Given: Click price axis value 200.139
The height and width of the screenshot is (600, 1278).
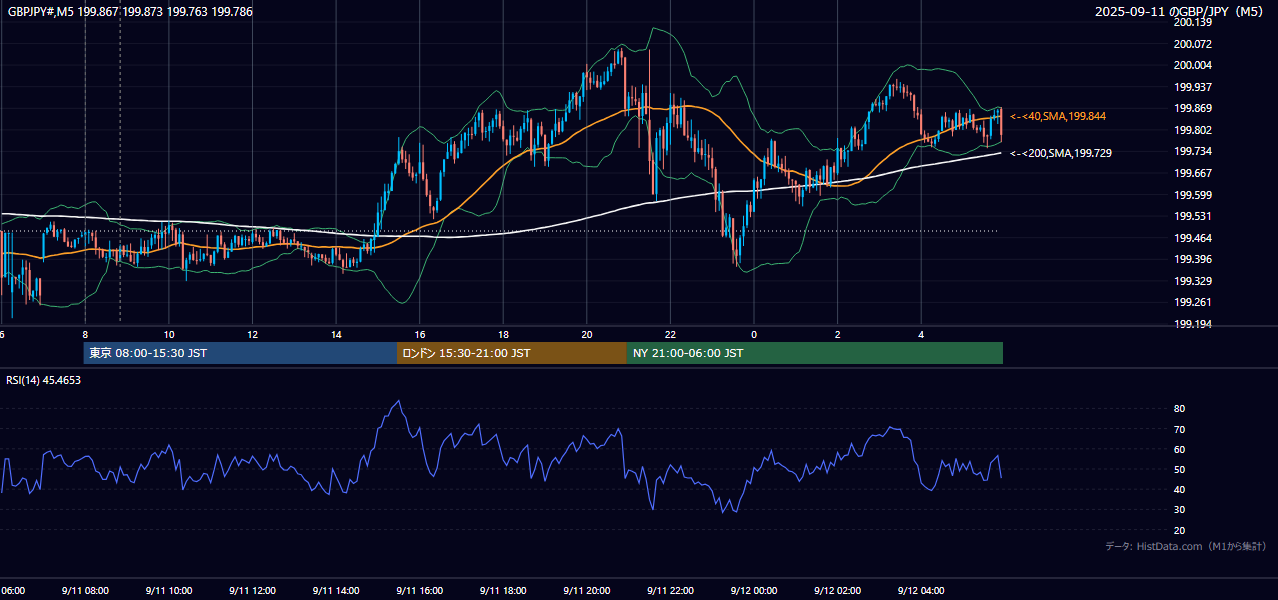Looking at the screenshot, I should pyautogui.click(x=1192, y=22).
